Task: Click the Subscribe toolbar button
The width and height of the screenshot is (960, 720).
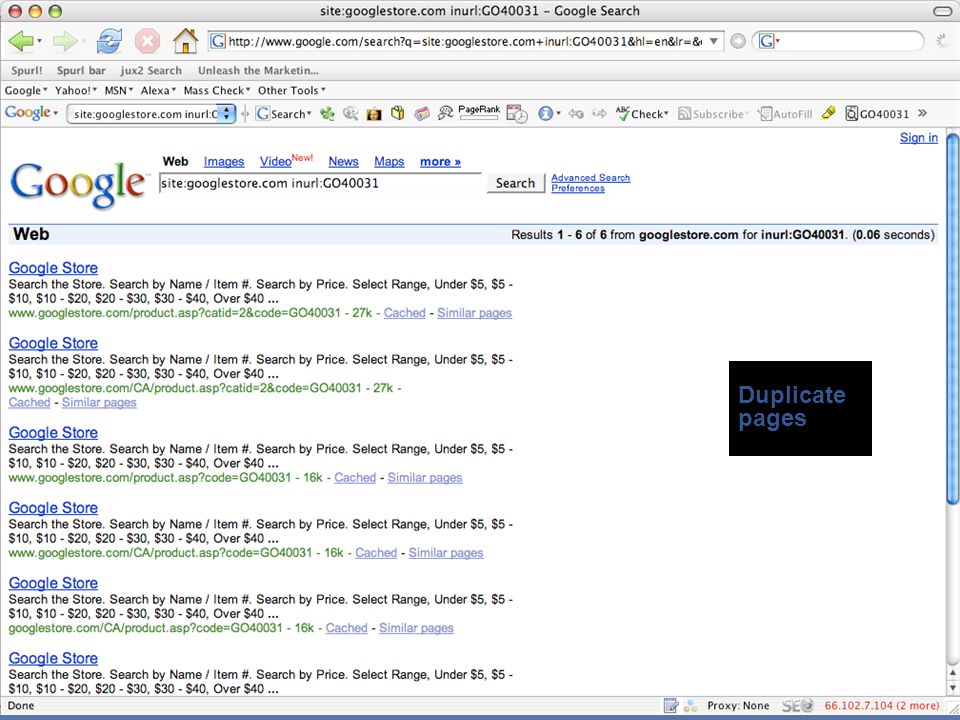Action: 713,114
